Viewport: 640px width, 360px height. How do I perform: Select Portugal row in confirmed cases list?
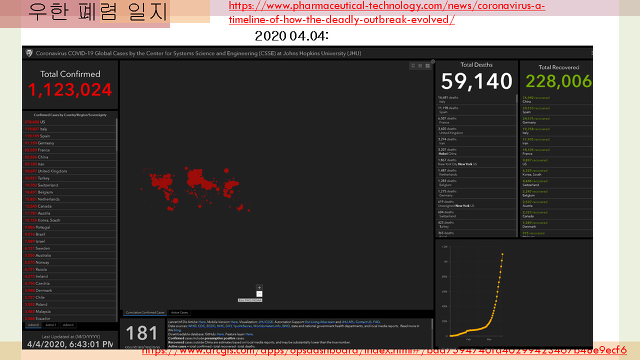(70, 227)
